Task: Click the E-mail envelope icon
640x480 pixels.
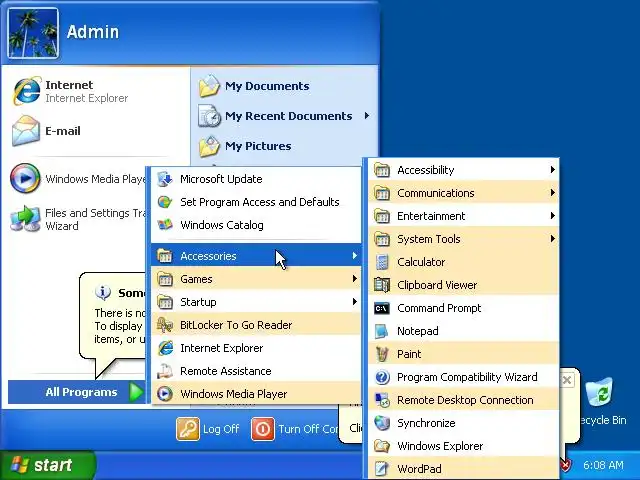Action: [26, 131]
